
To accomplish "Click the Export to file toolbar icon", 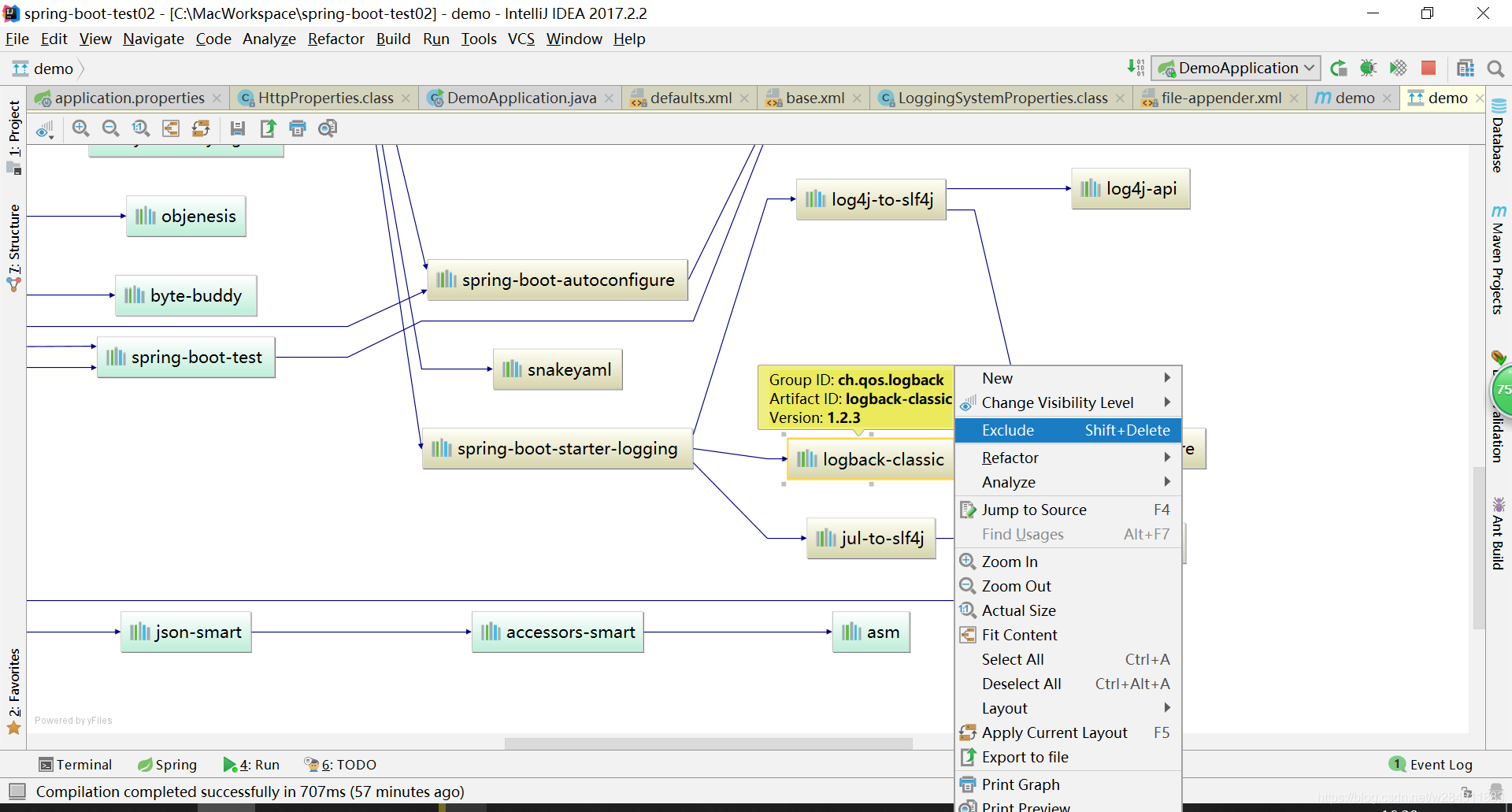I will [x=268, y=128].
